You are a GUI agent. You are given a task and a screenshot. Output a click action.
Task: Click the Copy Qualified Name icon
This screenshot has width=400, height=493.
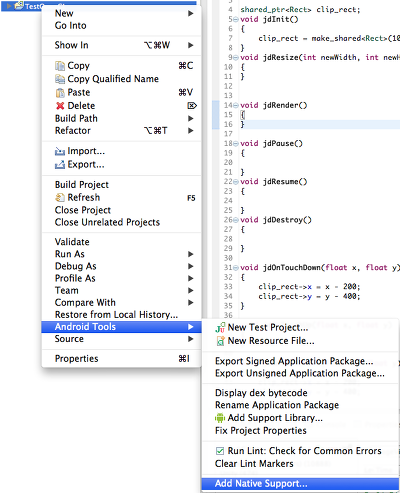60,79
